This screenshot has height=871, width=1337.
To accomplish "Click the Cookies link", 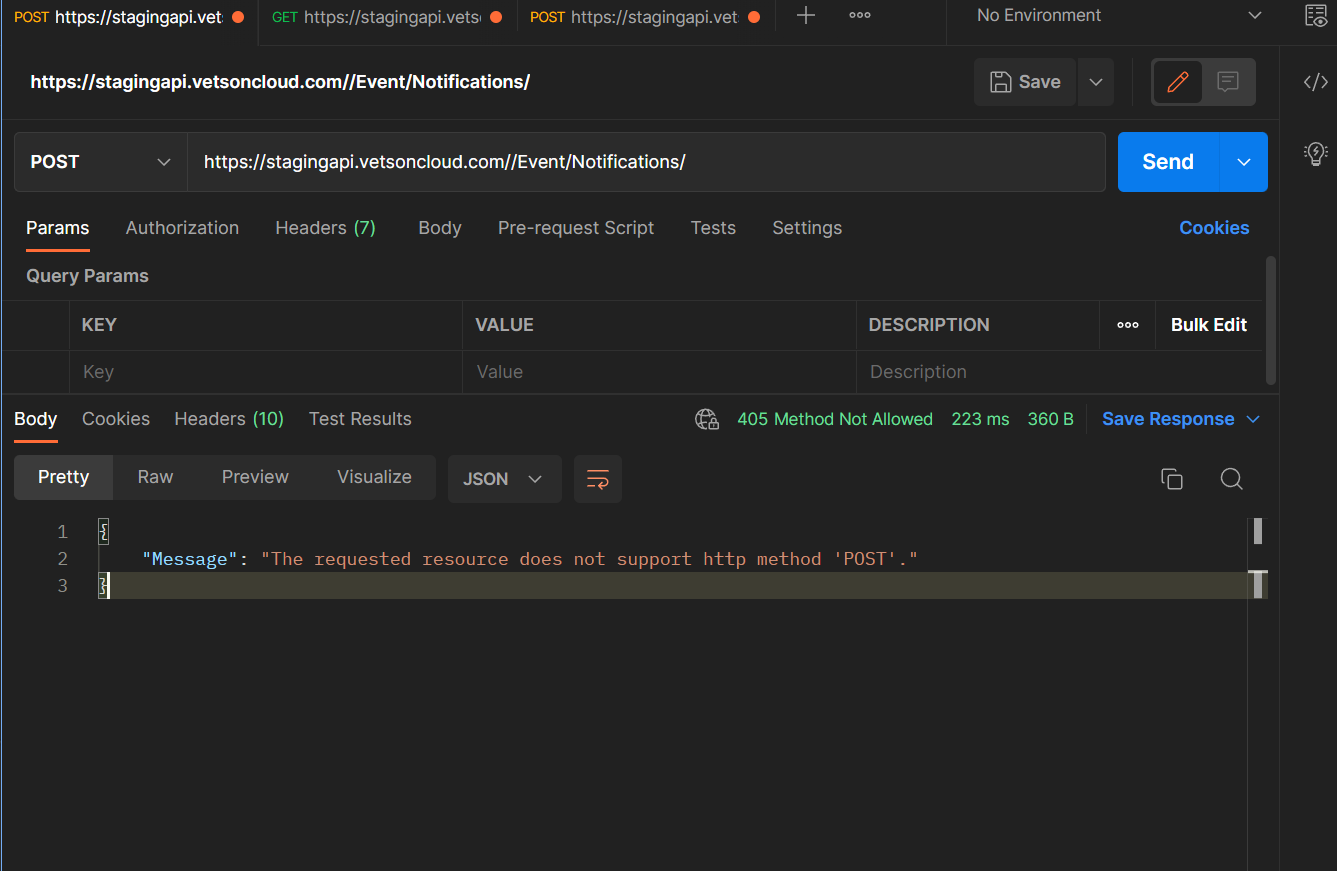I will pos(1213,228).
